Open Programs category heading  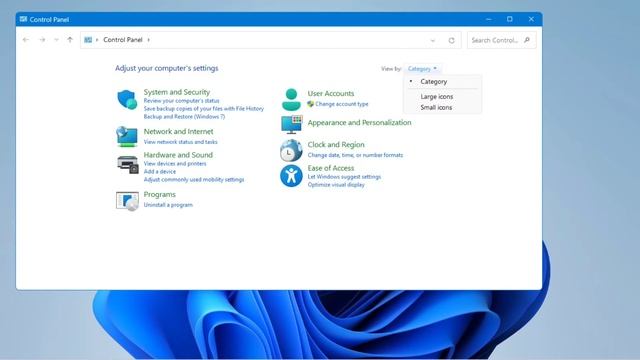tap(160, 195)
